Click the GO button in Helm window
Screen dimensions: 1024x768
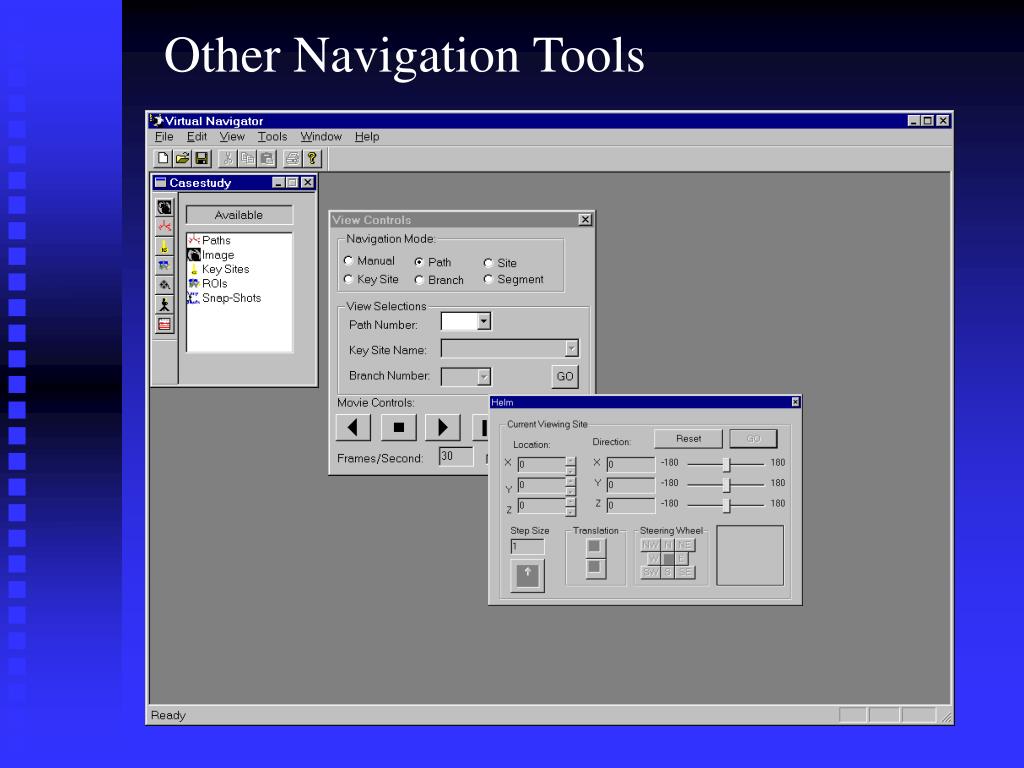point(753,438)
